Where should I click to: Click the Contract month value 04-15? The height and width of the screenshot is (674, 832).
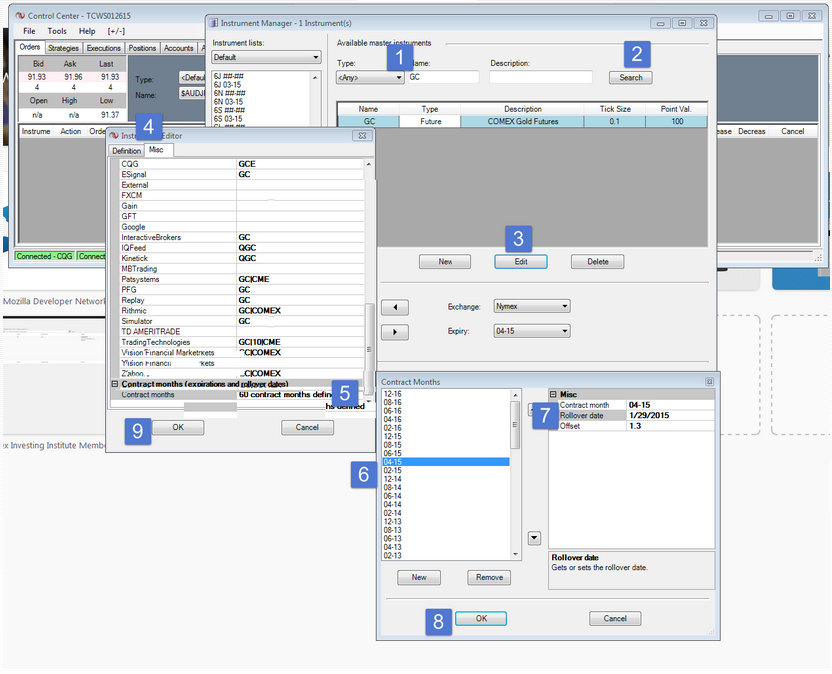[670, 405]
